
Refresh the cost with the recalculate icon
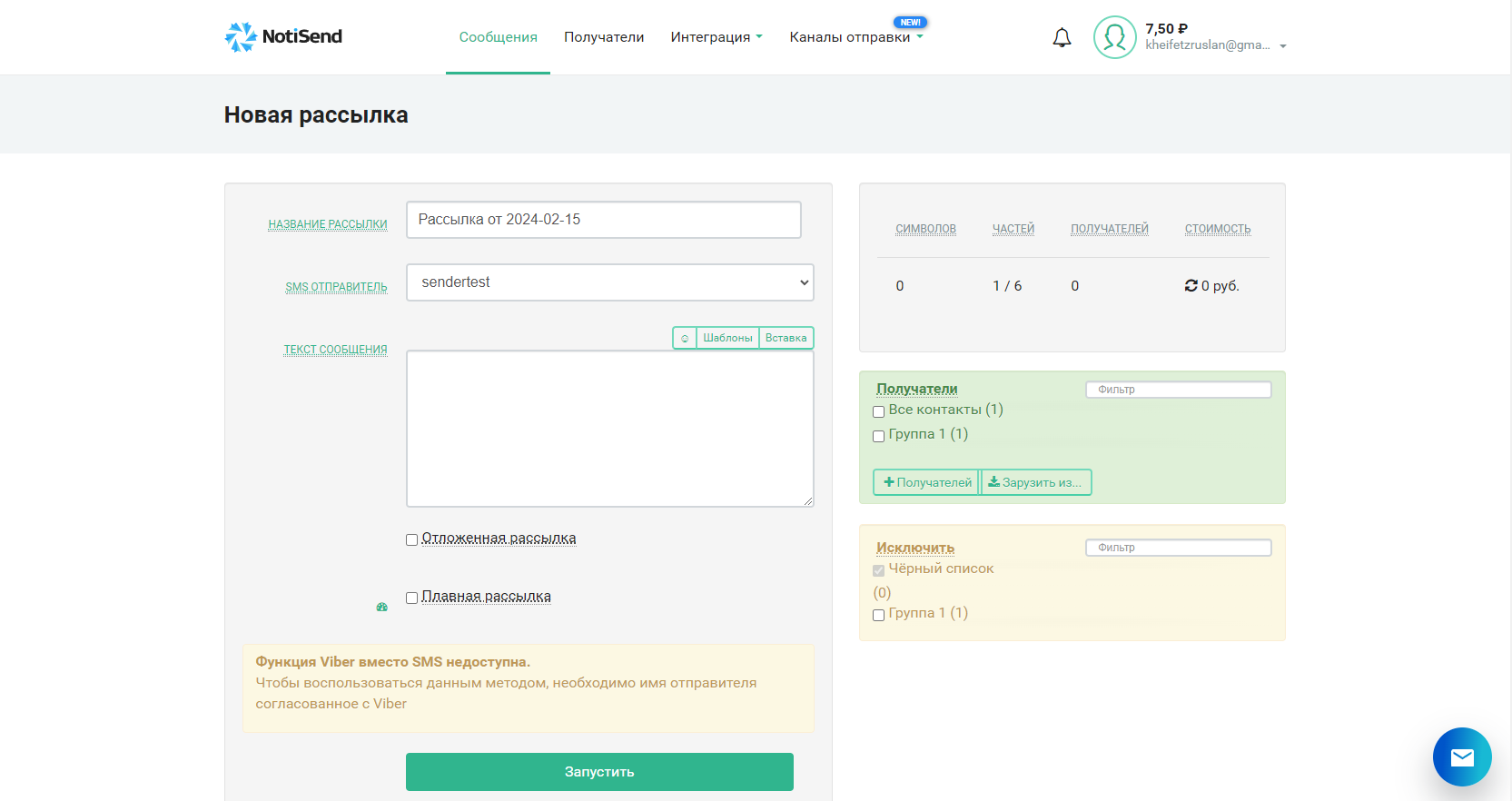(1191, 286)
